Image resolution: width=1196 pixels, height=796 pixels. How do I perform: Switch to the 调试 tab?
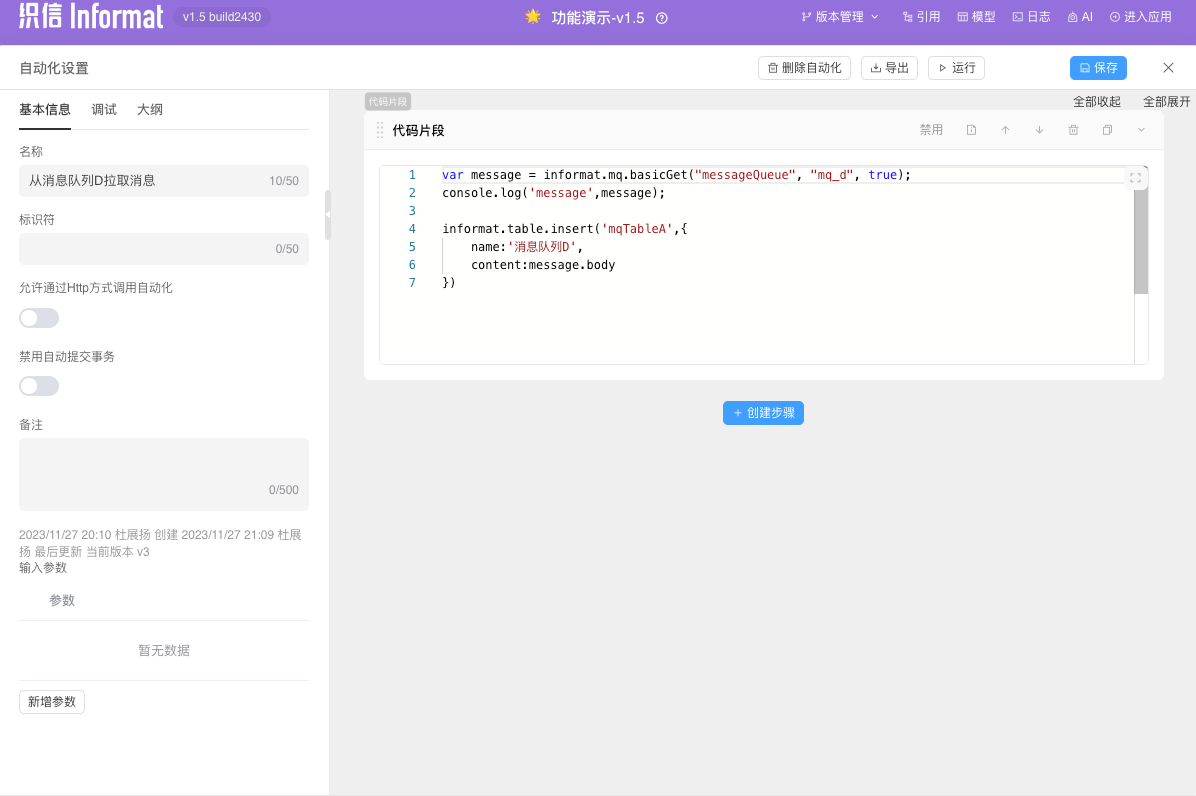[103, 109]
